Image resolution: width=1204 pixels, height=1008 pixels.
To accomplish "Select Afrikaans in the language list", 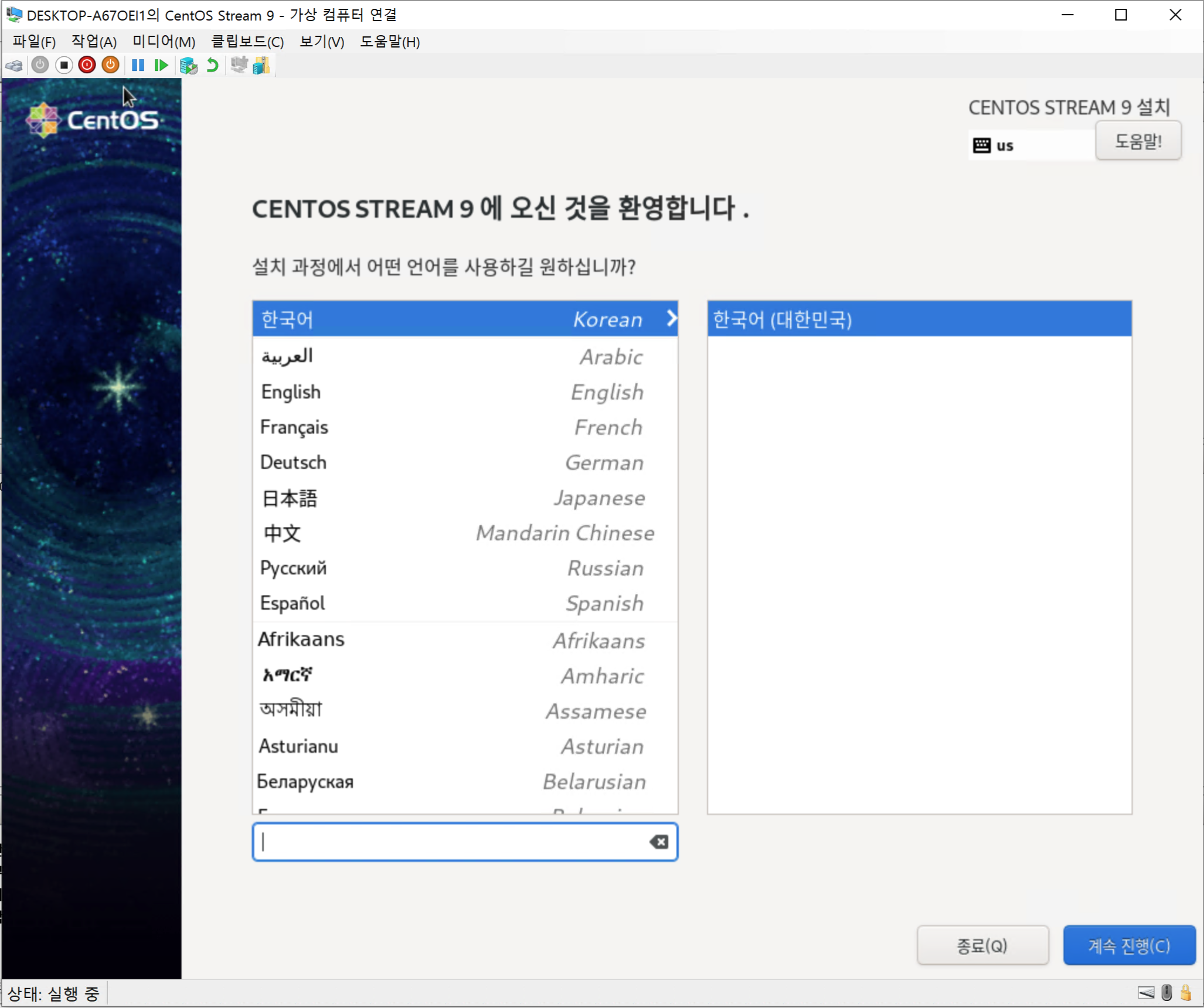I will [465, 640].
